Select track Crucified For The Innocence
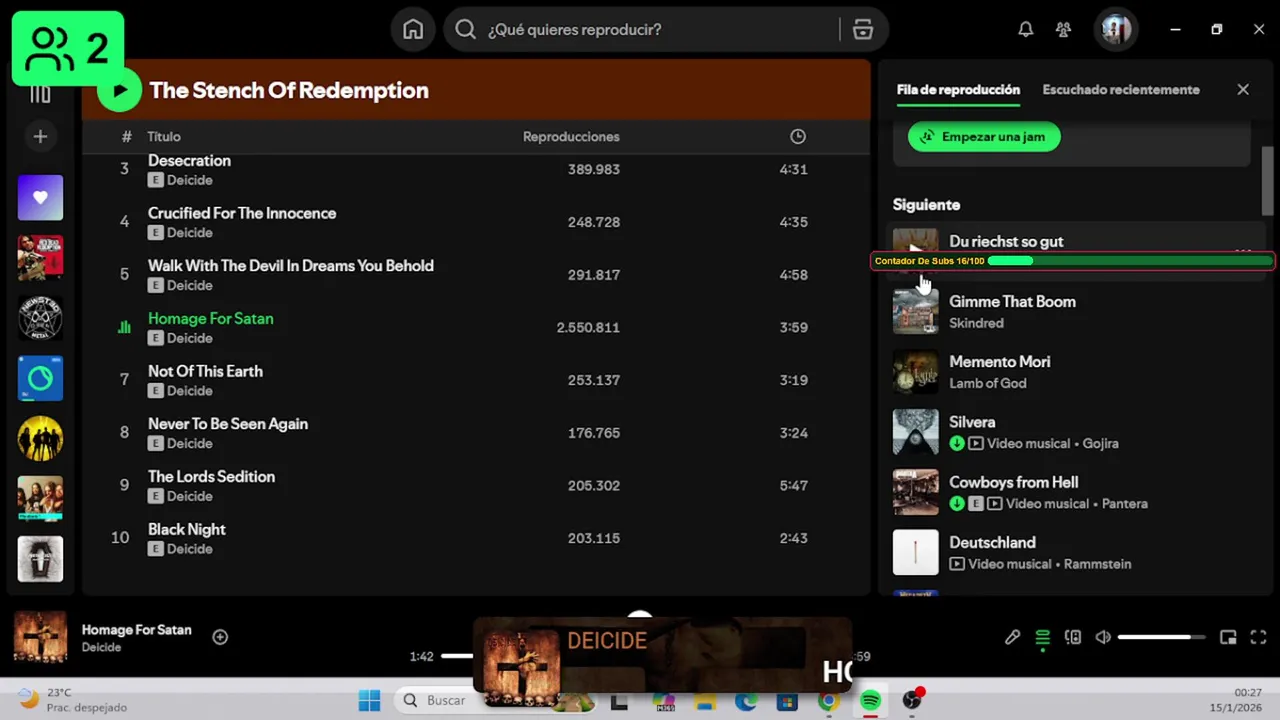1280x720 pixels. 242,213
